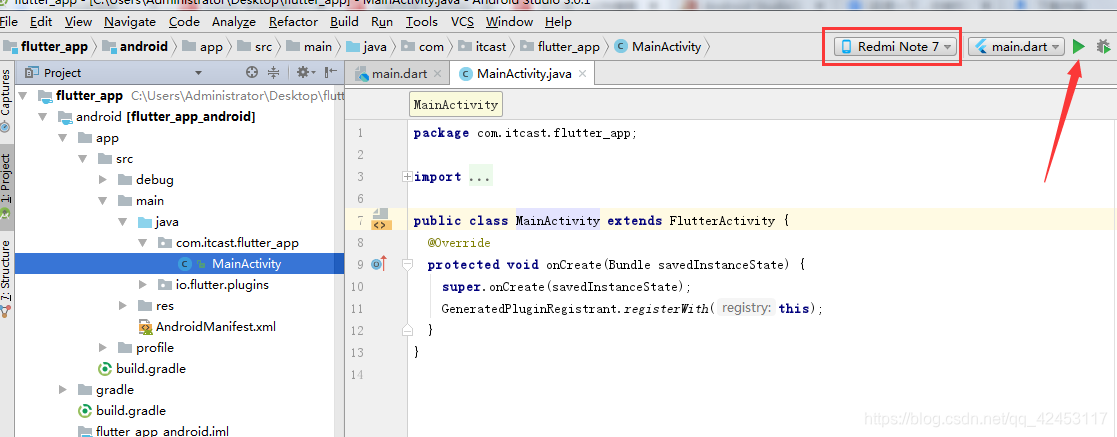Collapse the flutter_app root project node
The height and width of the screenshot is (437, 1117).
point(24,96)
